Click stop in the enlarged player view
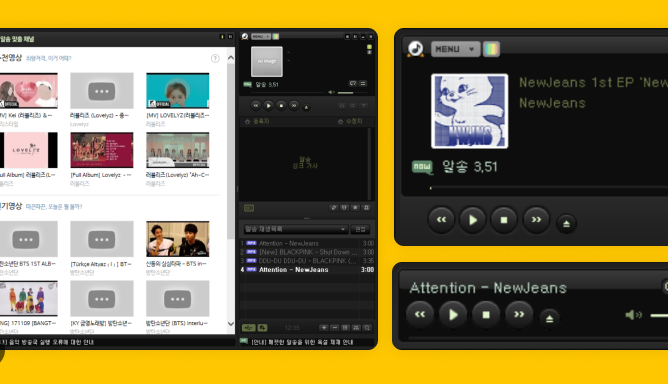Viewport: 668px width, 384px height. [504, 220]
